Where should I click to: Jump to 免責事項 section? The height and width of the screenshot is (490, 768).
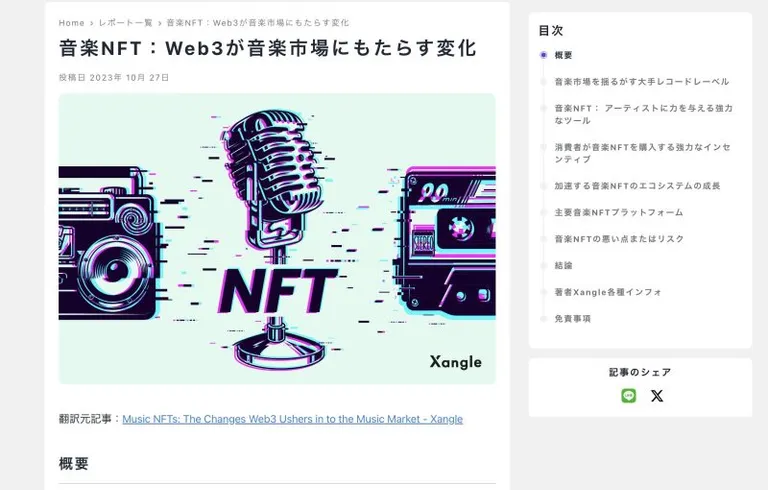coord(573,318)
